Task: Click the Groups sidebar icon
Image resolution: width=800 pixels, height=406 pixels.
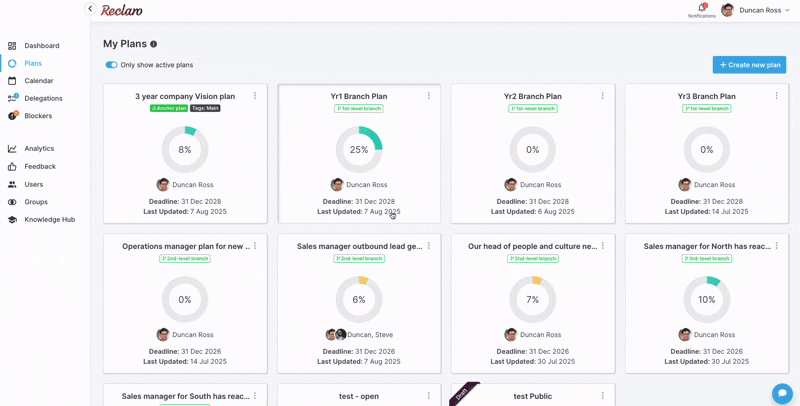Action: click(x=12, y=202)
